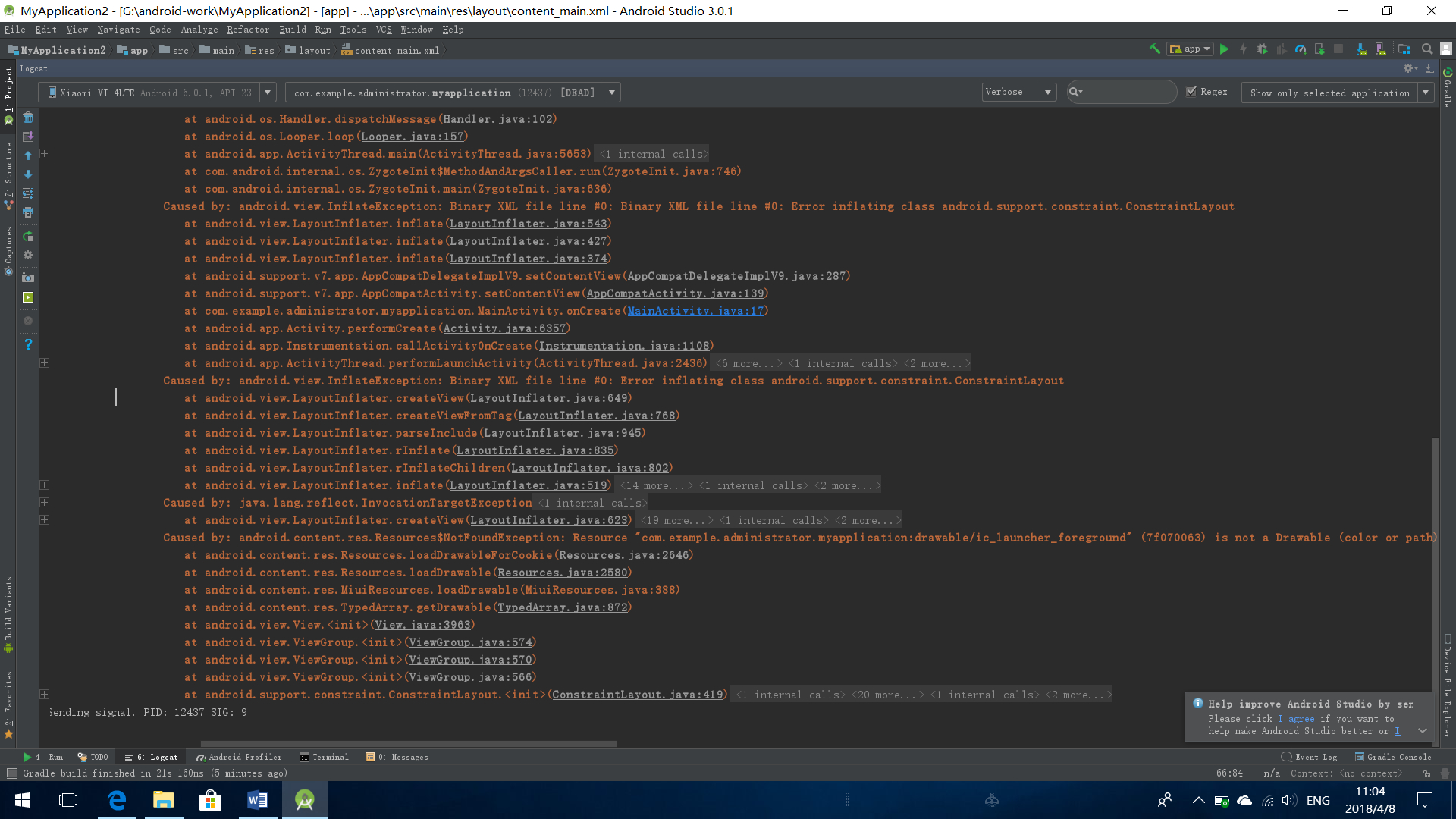Click the Run app green play button

coord(1224,49)
